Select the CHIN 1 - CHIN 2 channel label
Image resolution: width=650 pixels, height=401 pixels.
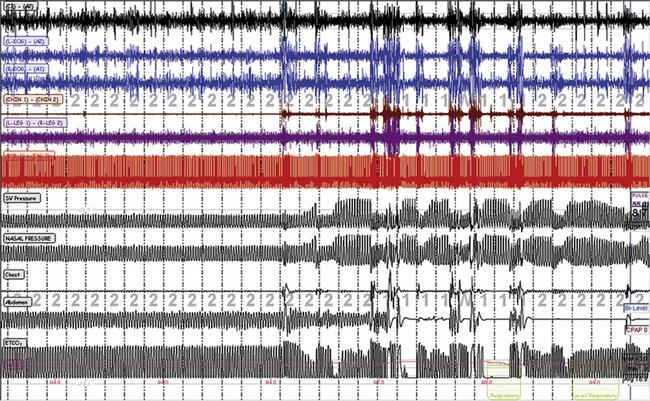coord(32,98)
